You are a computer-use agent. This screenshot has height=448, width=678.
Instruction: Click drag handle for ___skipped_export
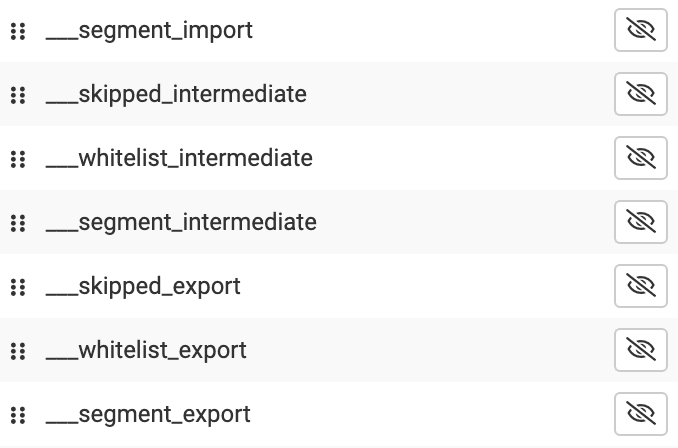click(x=17, y=287)
